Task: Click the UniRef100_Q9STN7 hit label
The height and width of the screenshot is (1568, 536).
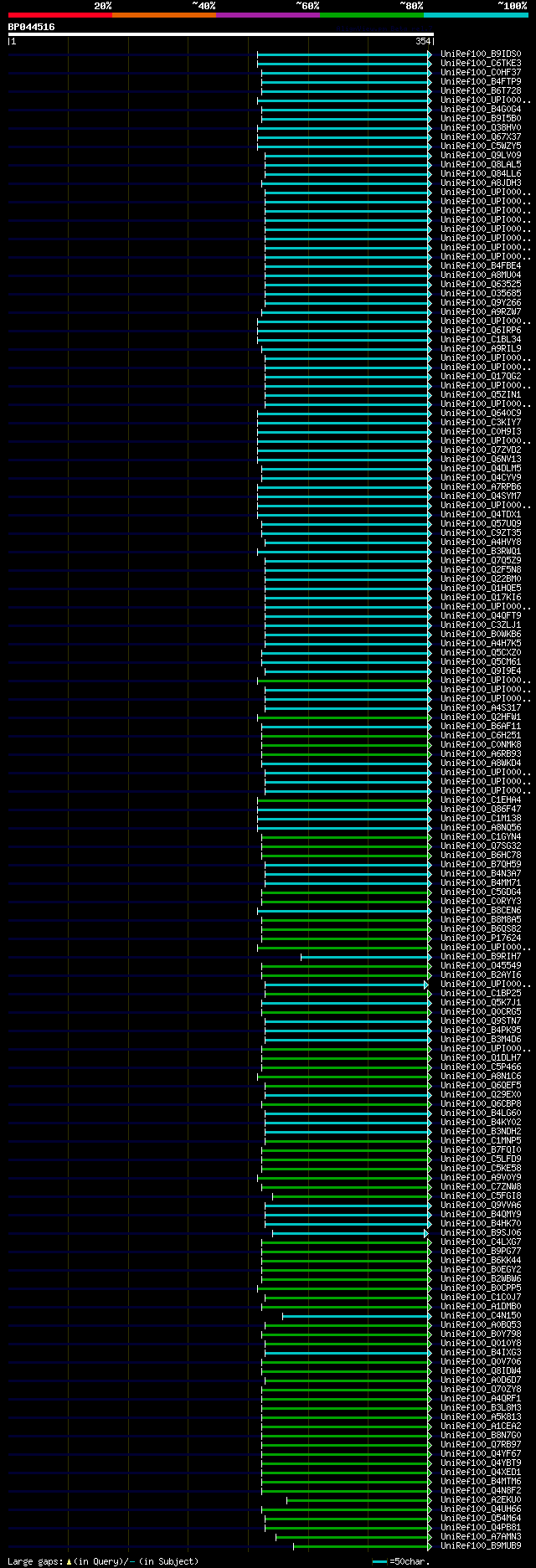Action: coord(481,1021)
